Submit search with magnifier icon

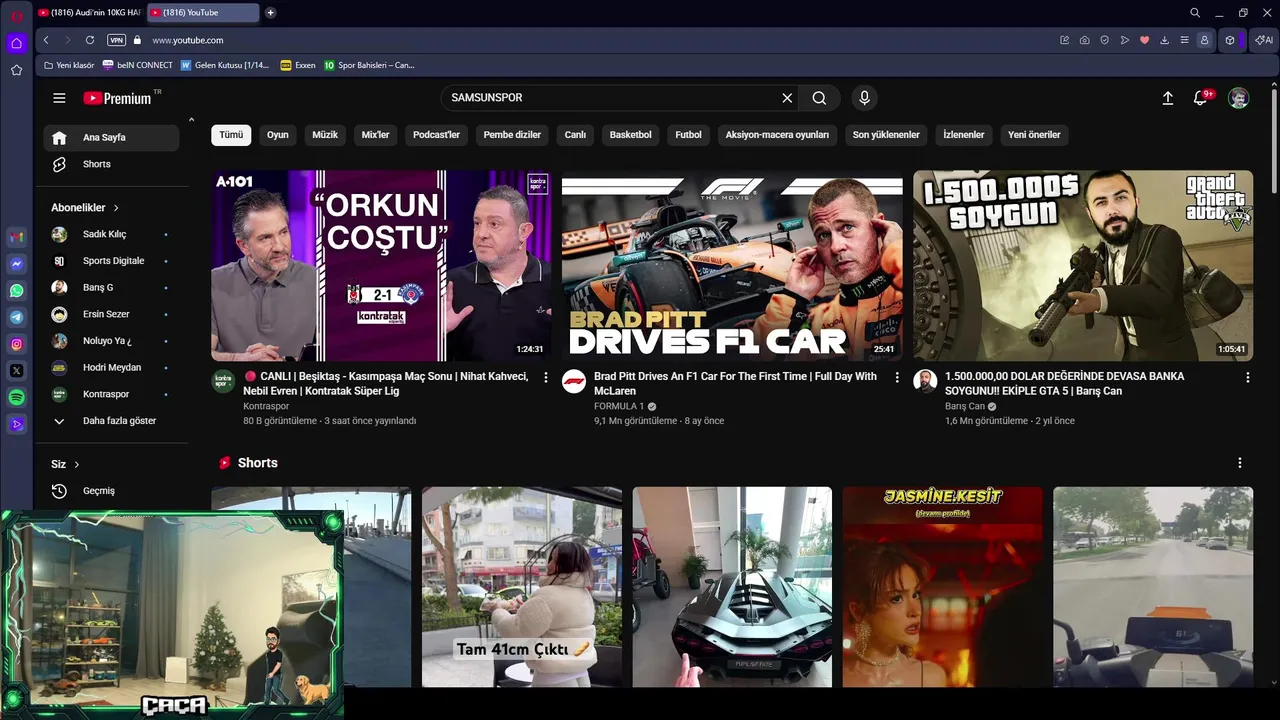pos(820,98)
